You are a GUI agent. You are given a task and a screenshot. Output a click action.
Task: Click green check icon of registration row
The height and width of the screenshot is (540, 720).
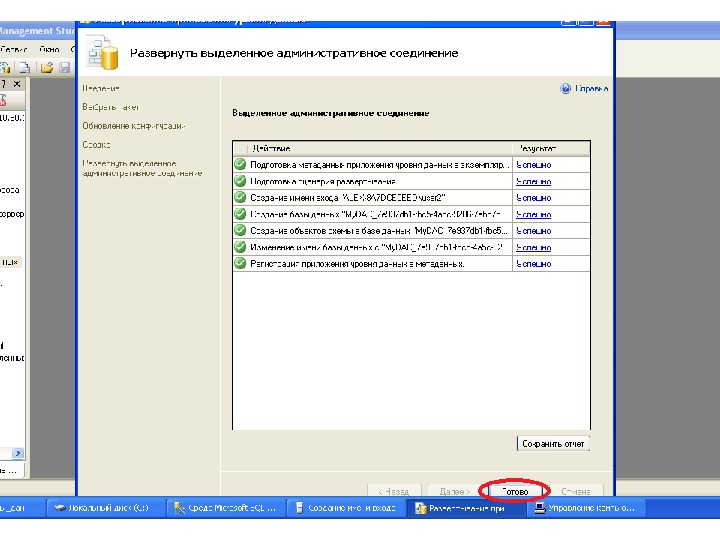tap(240, 264)
